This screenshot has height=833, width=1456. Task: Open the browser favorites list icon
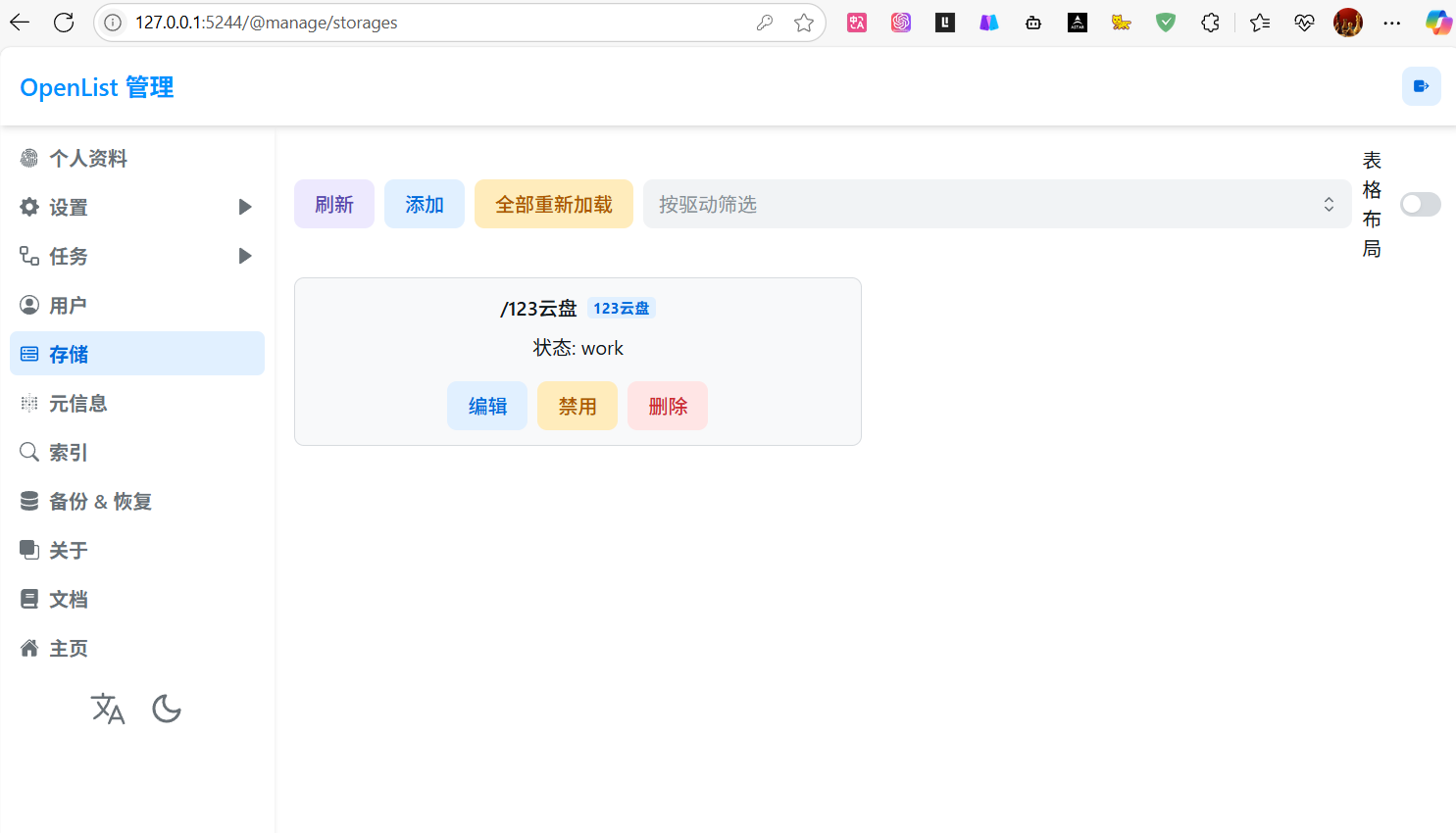tap(1260, 23)
